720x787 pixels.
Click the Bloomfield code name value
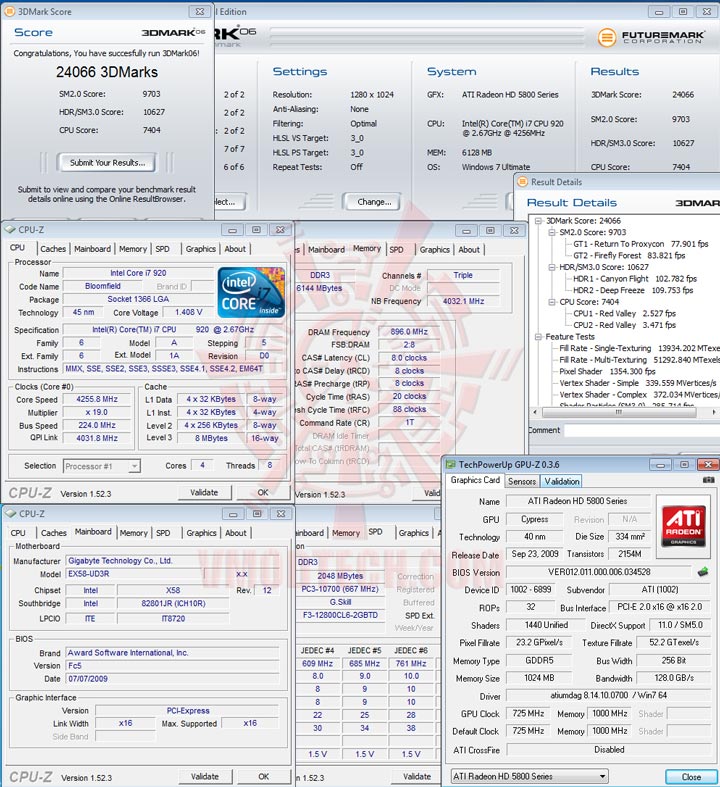pos(102,286)
